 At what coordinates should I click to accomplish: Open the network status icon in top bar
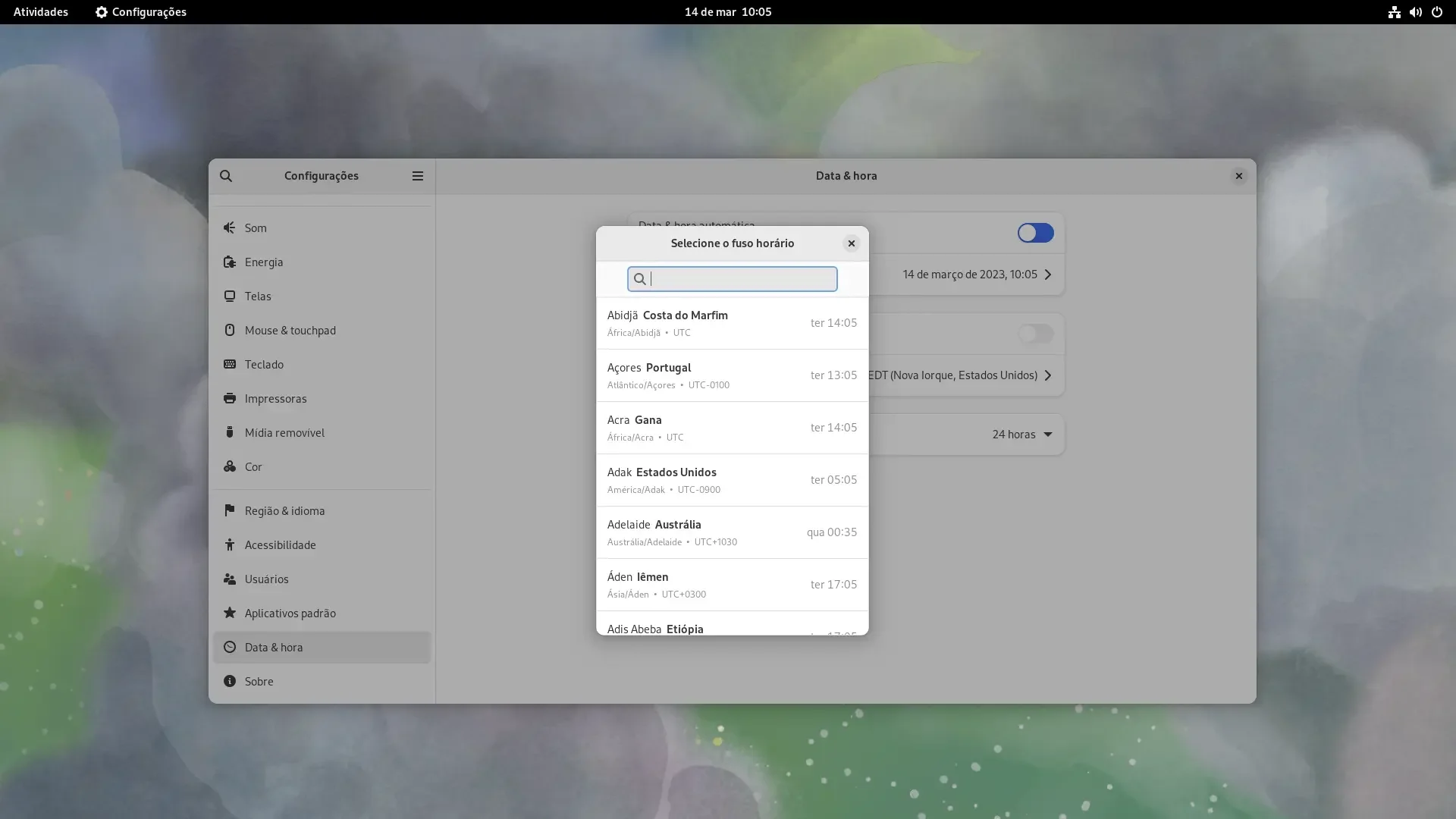pos(1394,12)
